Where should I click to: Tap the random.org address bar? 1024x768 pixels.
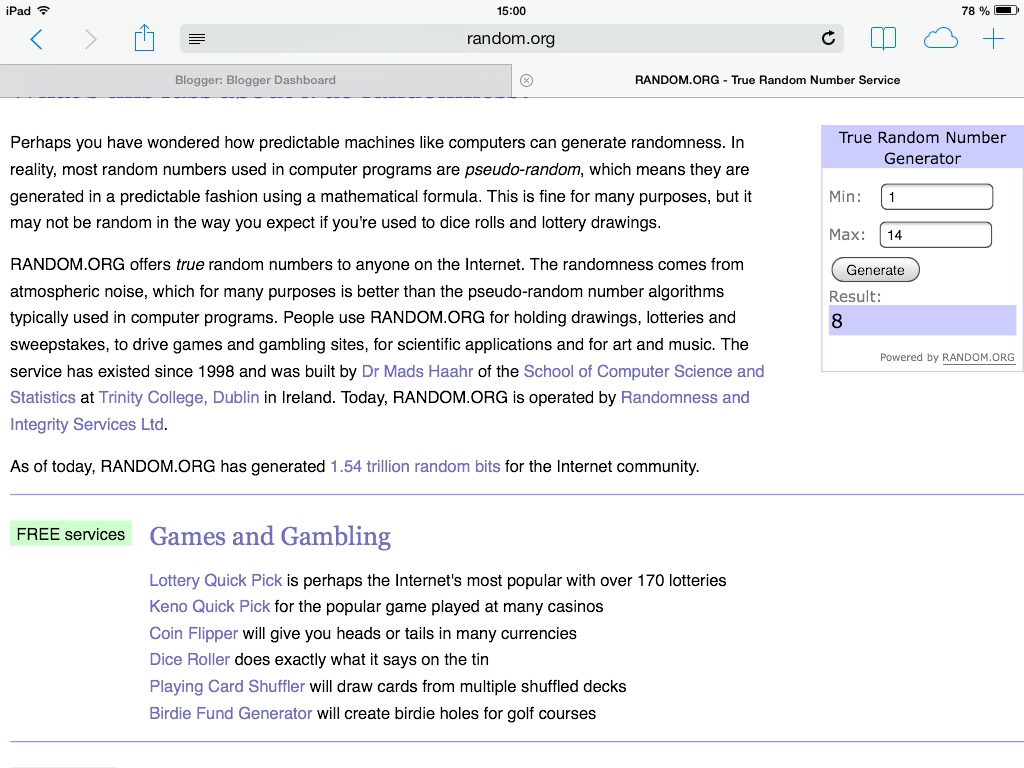pos(511,39)
